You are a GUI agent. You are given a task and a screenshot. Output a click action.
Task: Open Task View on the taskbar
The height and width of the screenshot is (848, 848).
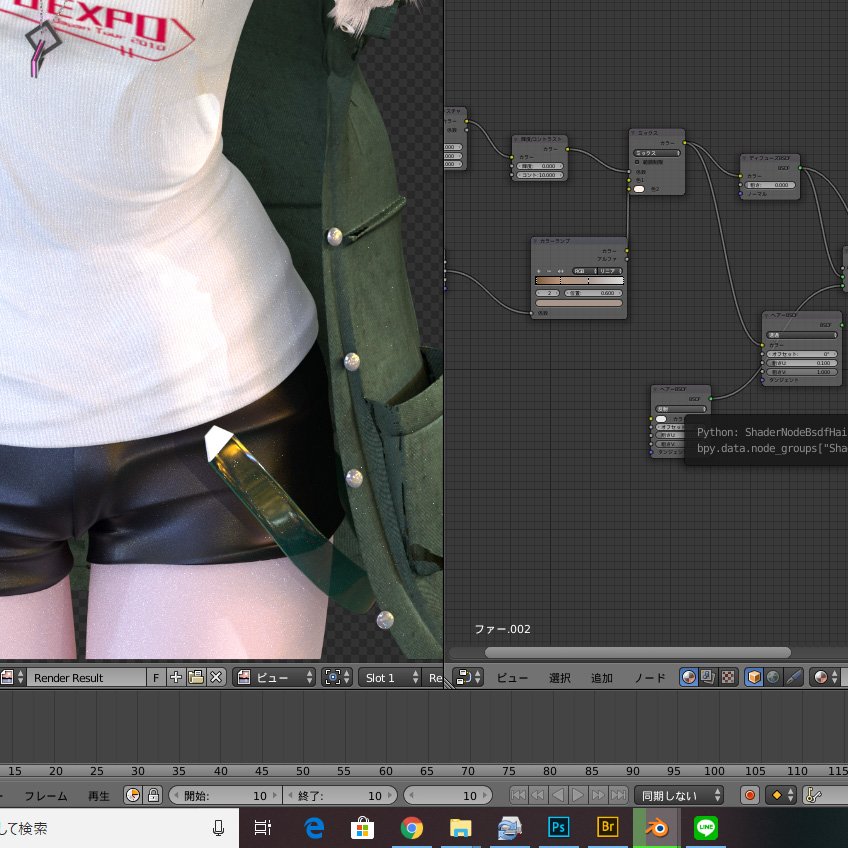(x=263, y=827)
